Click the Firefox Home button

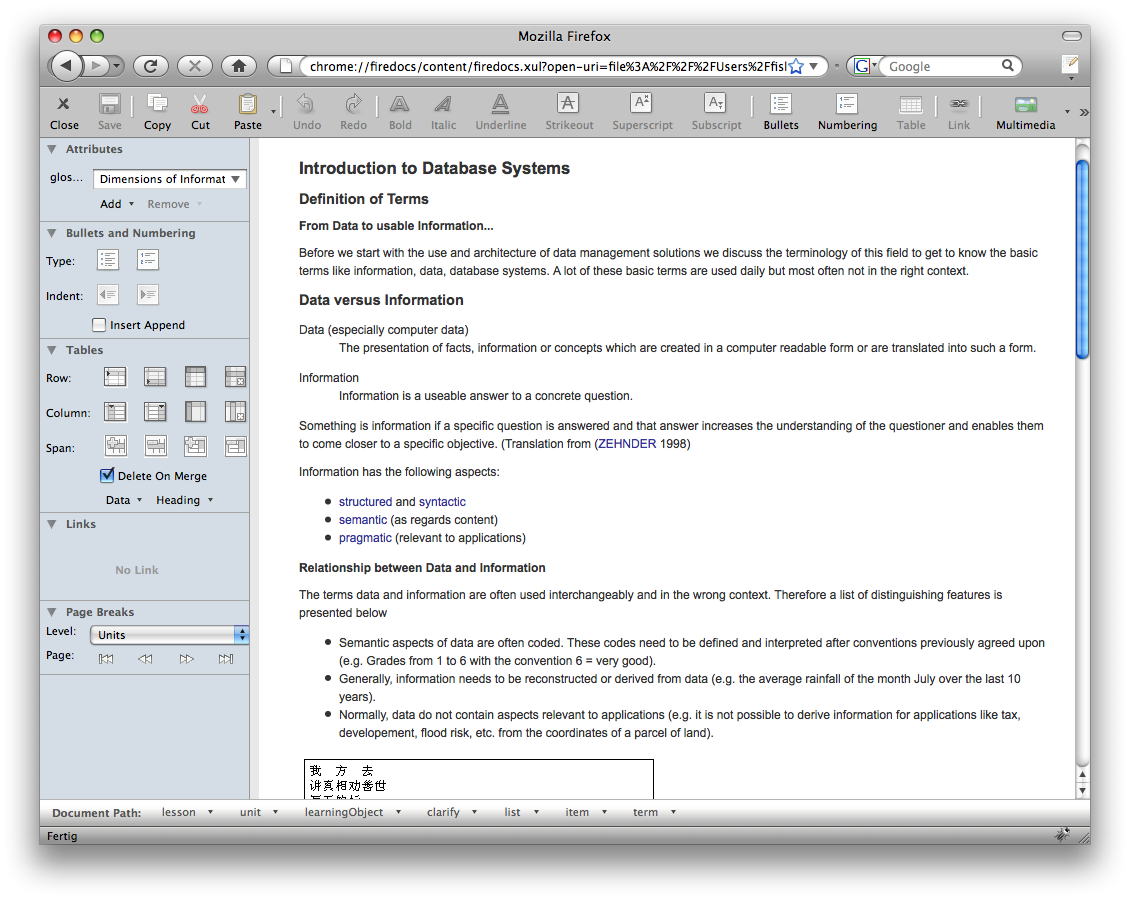coord(239,66)
